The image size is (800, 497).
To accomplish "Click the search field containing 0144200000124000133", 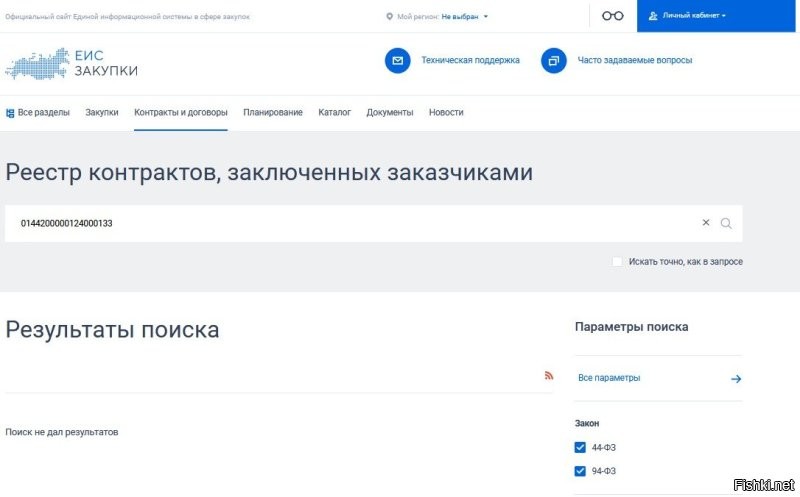I will tap(373, 223).
